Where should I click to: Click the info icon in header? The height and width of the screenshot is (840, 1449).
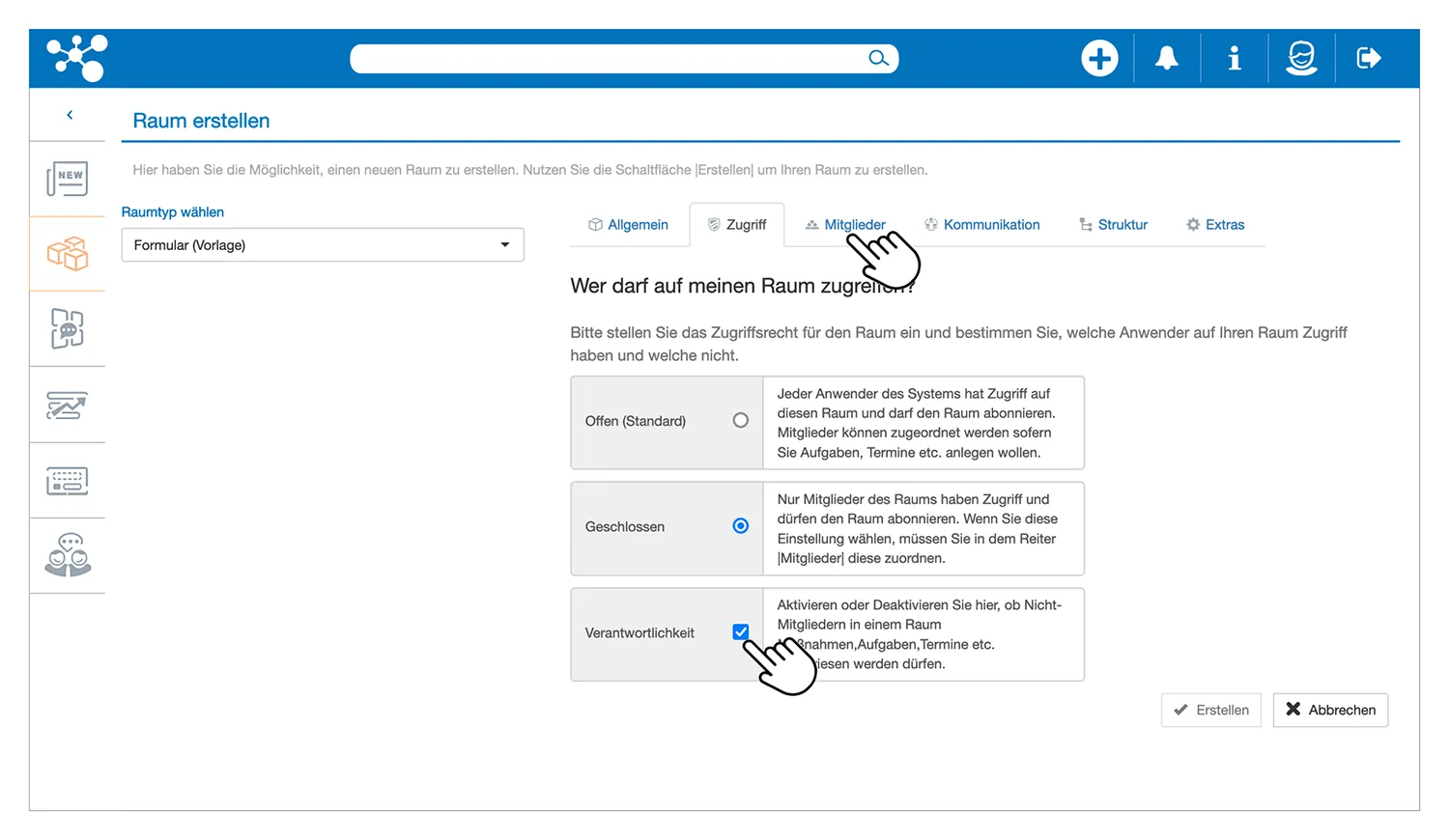click(x=1234, y=59)
